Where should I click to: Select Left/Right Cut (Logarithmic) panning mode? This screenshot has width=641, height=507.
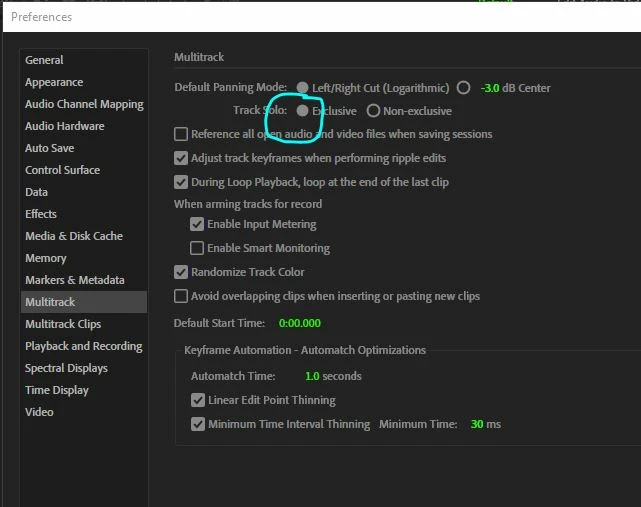coord(303,87)
